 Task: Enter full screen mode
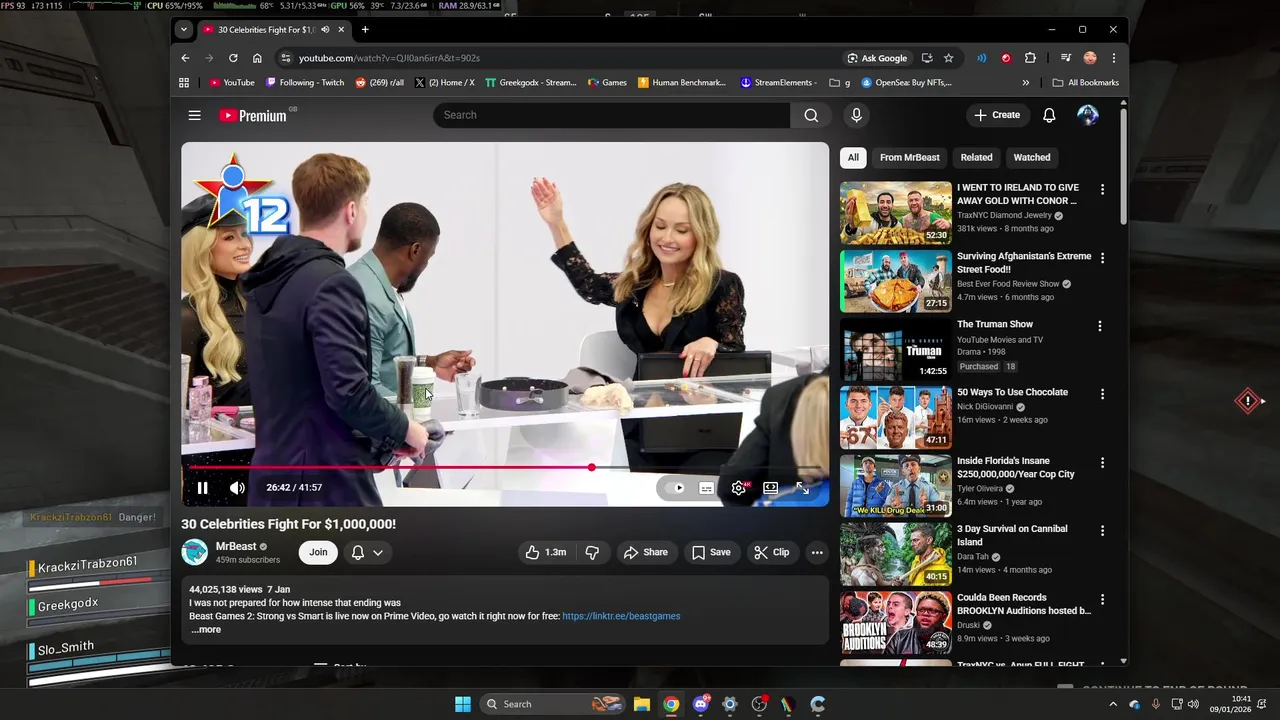[802, 488]
